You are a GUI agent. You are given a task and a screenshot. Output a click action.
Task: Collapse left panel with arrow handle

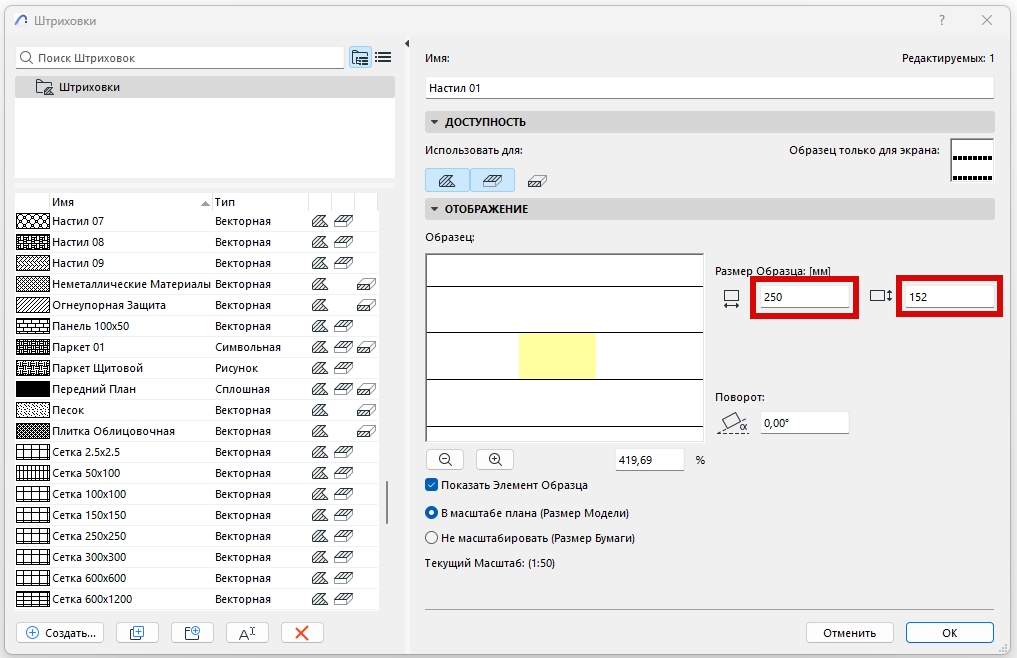tap(407, 43)
